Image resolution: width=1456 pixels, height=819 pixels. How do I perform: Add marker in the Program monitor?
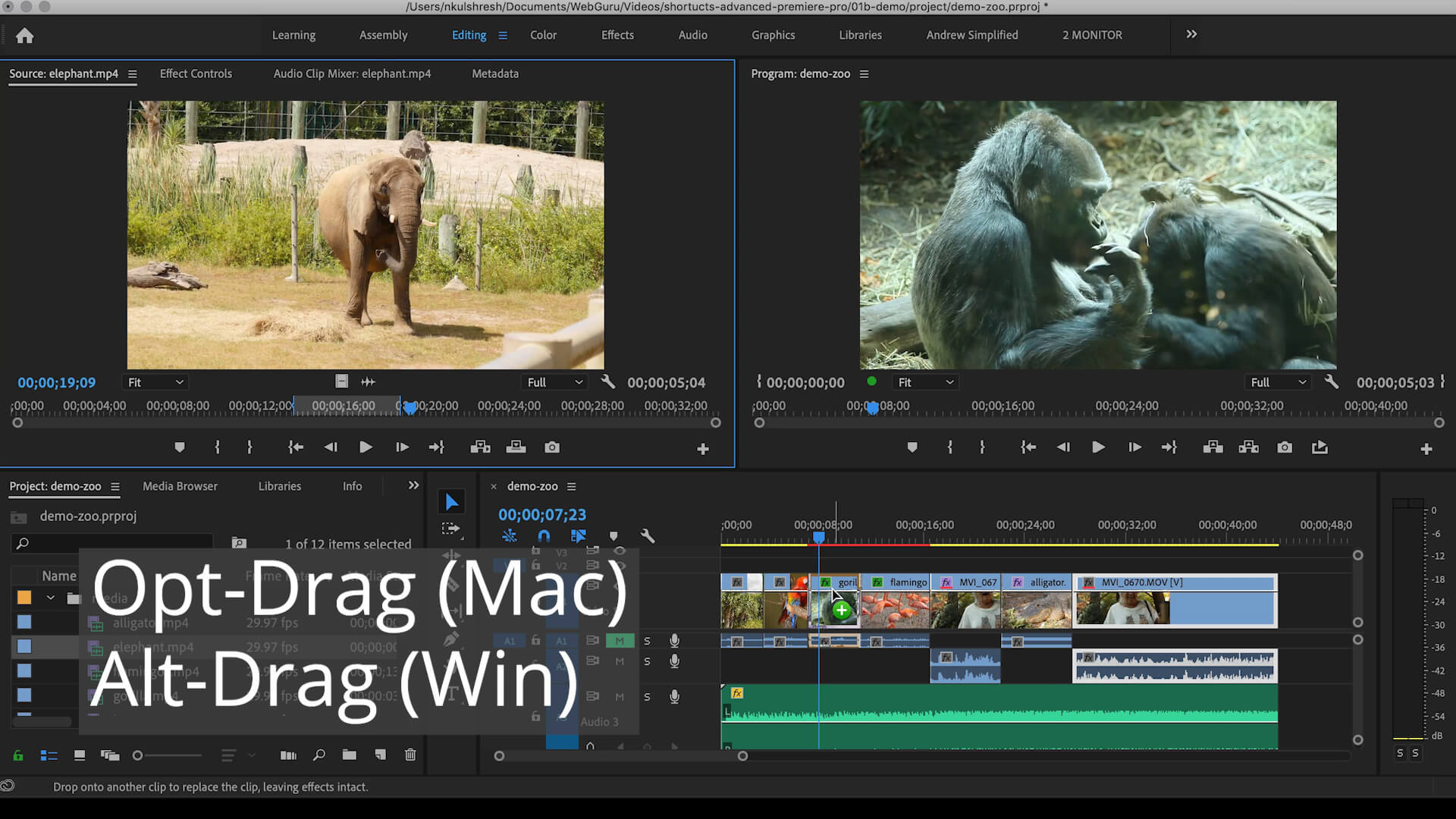click(912, 447)
